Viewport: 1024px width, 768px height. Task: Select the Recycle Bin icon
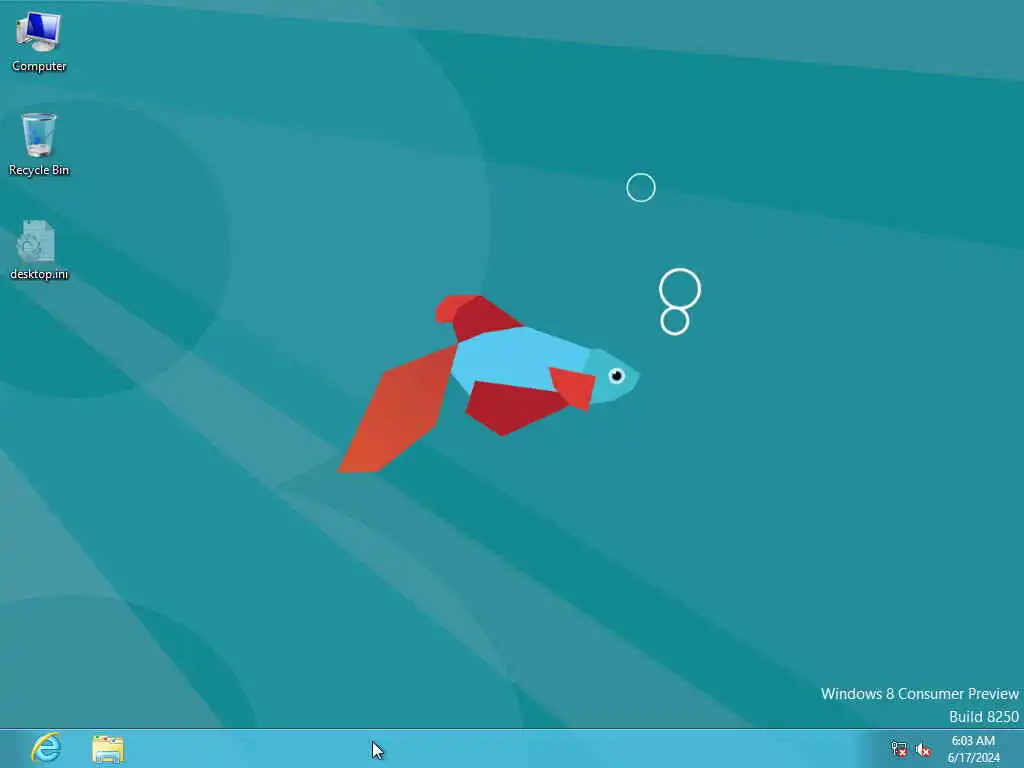[x=39, y=144]
